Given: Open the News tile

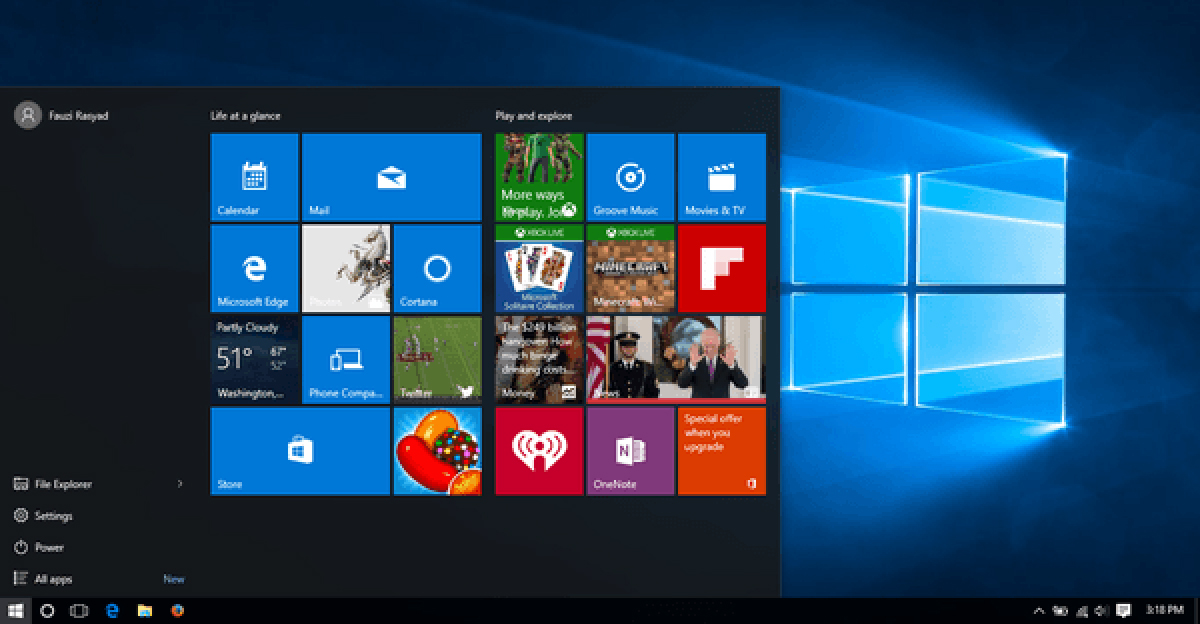Looking at the screenshot, I should point(676,359).
